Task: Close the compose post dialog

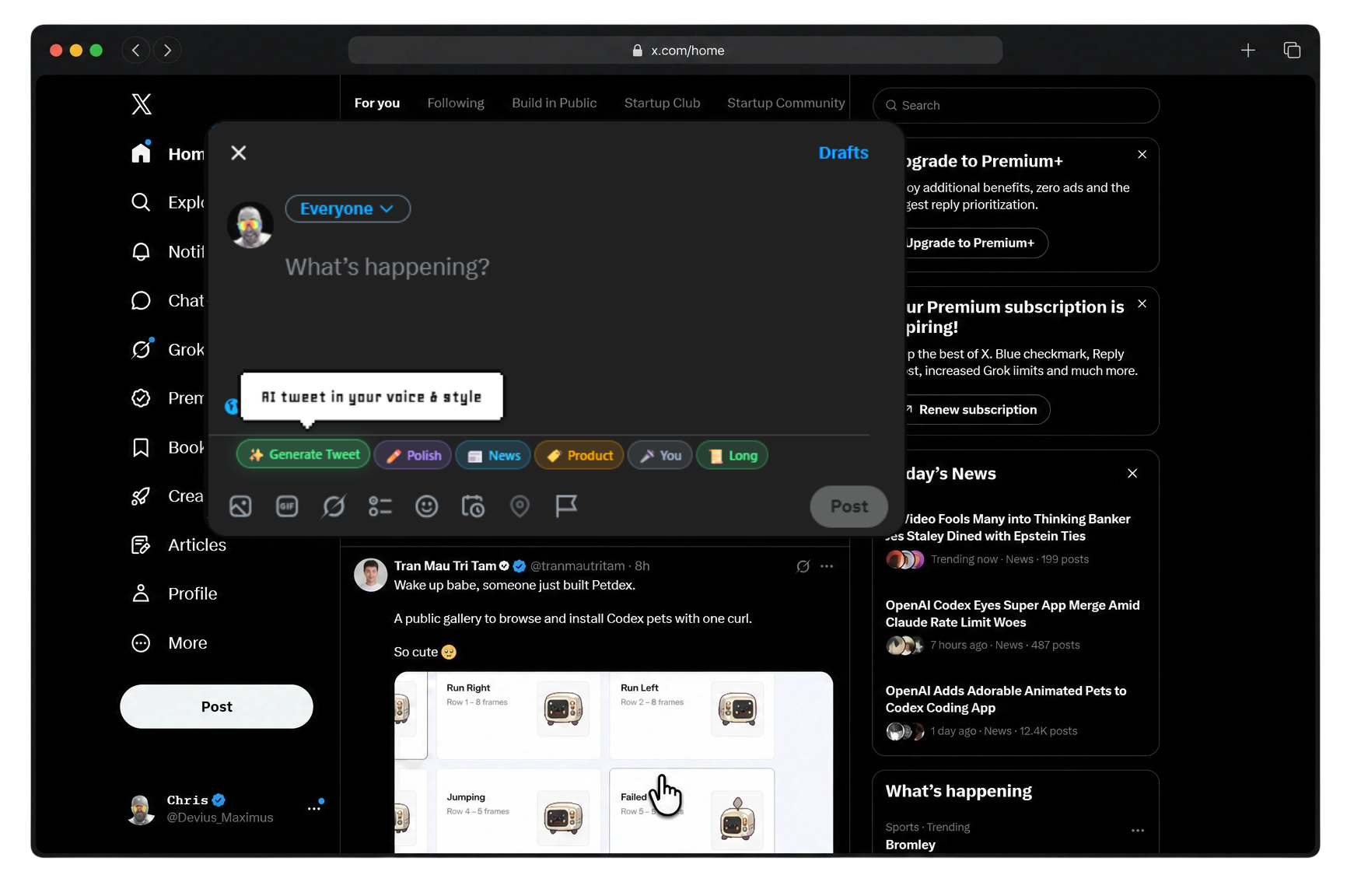Action: click(x=239, y=152)
